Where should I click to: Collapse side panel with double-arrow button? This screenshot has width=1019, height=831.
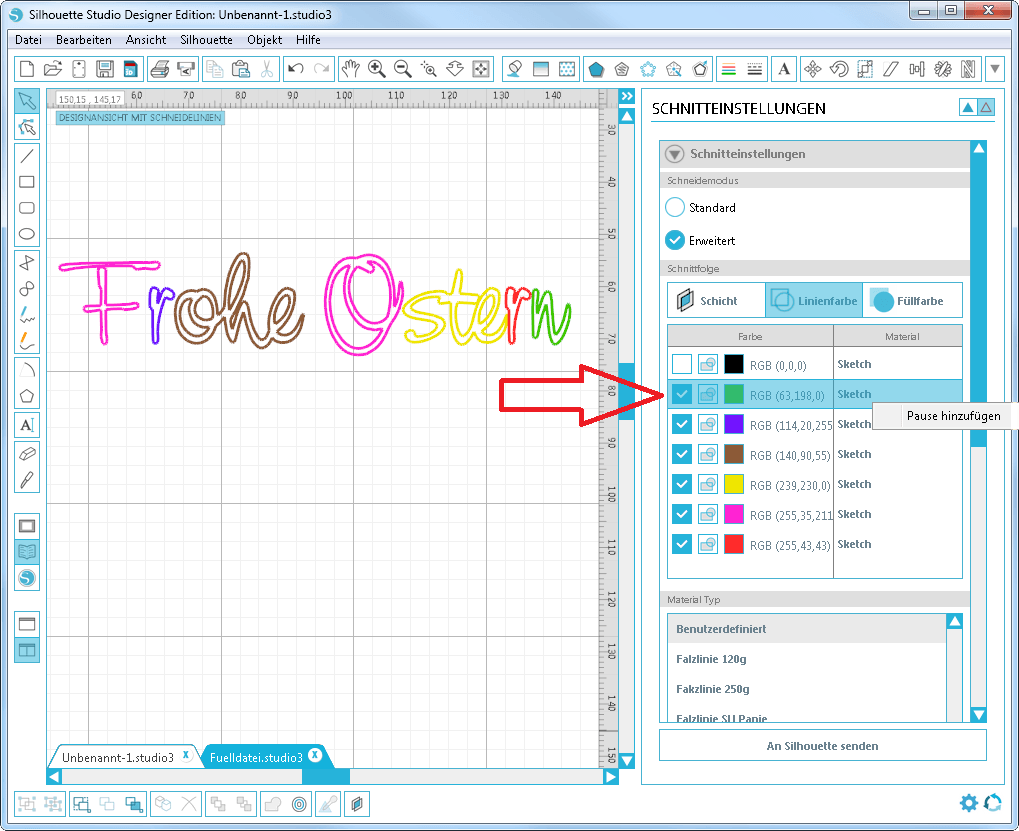[x=627, y=96]
